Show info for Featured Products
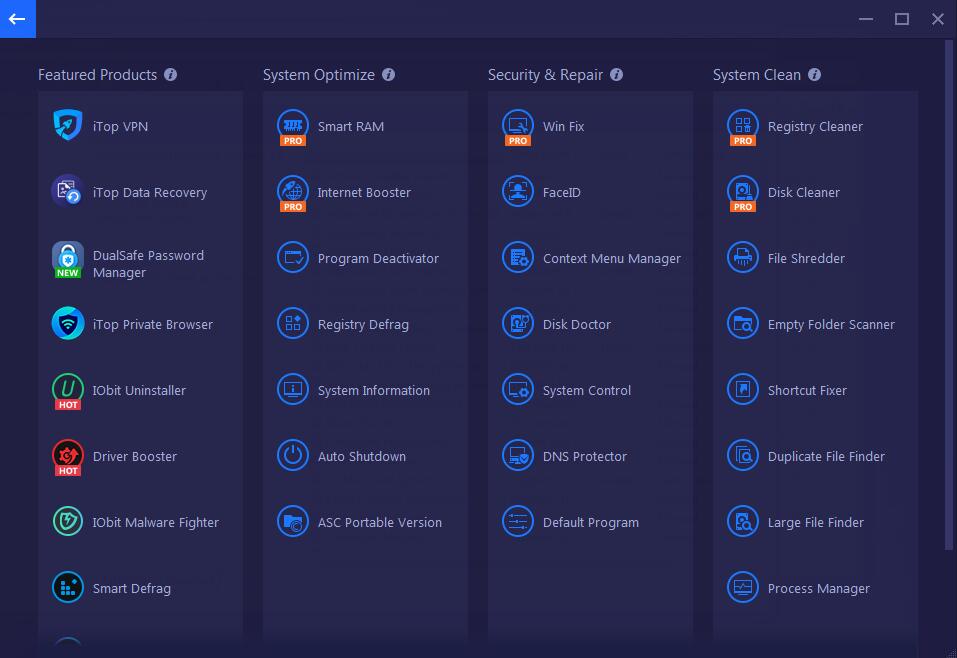Screen dimensions: 957x658 (x=170, y=74)
